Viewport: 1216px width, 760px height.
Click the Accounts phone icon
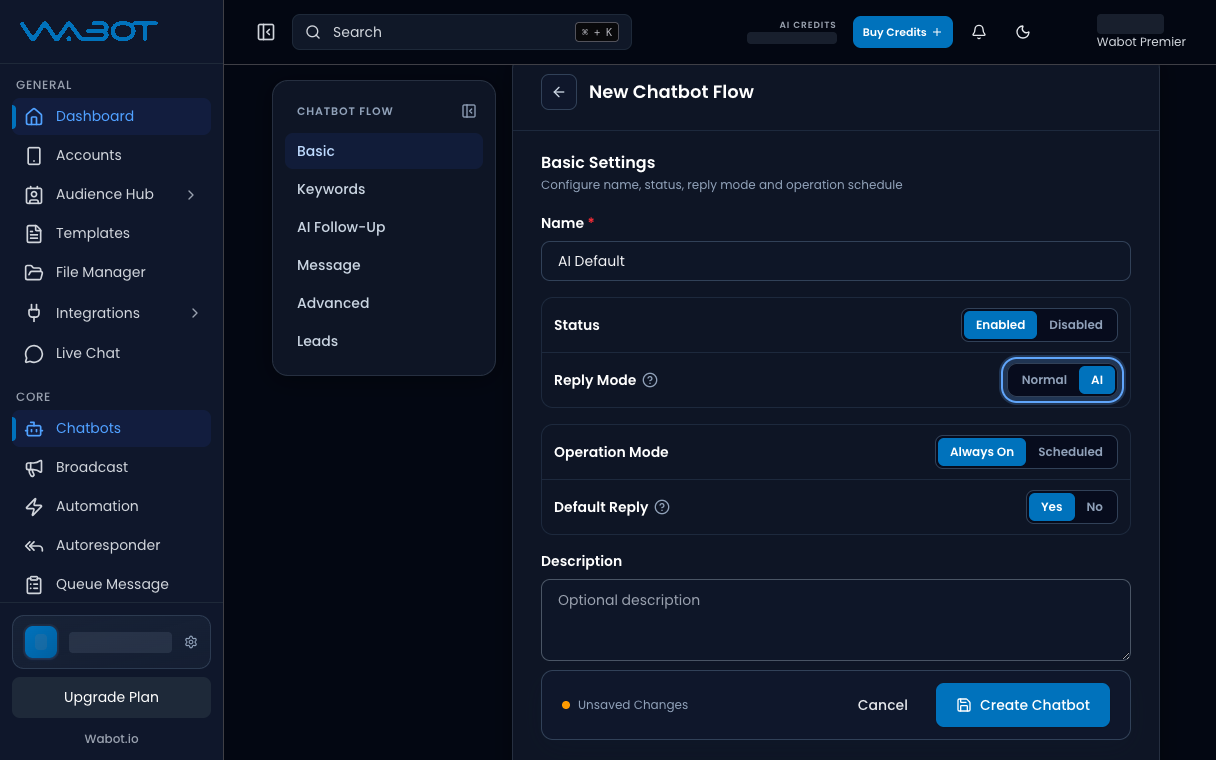coord(34,155)
